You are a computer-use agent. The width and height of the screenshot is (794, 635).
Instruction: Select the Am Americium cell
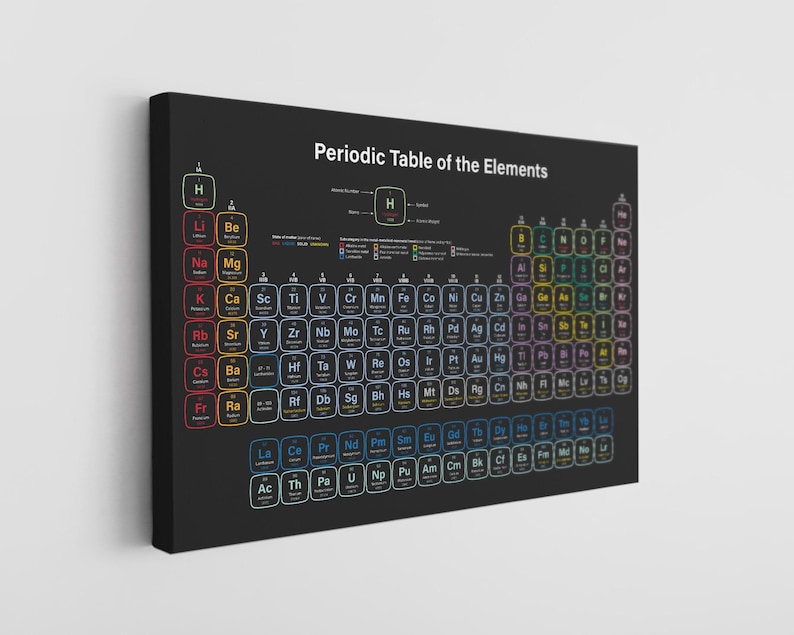pyautogui.click(x=430, y=470)
